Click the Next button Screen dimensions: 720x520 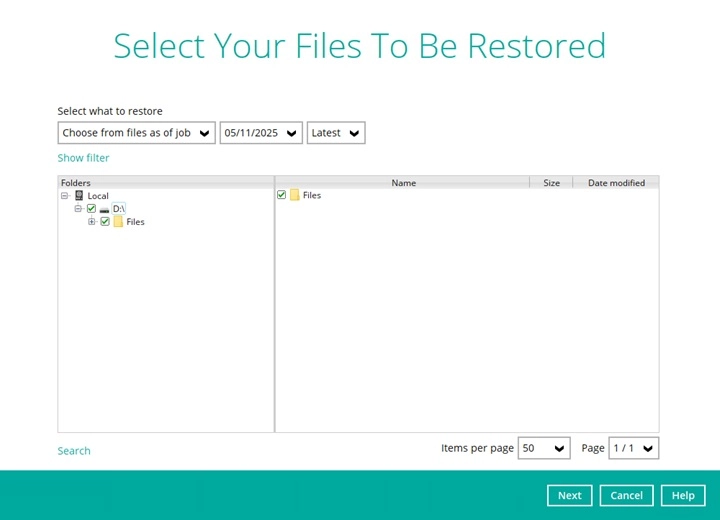[569, 495]
